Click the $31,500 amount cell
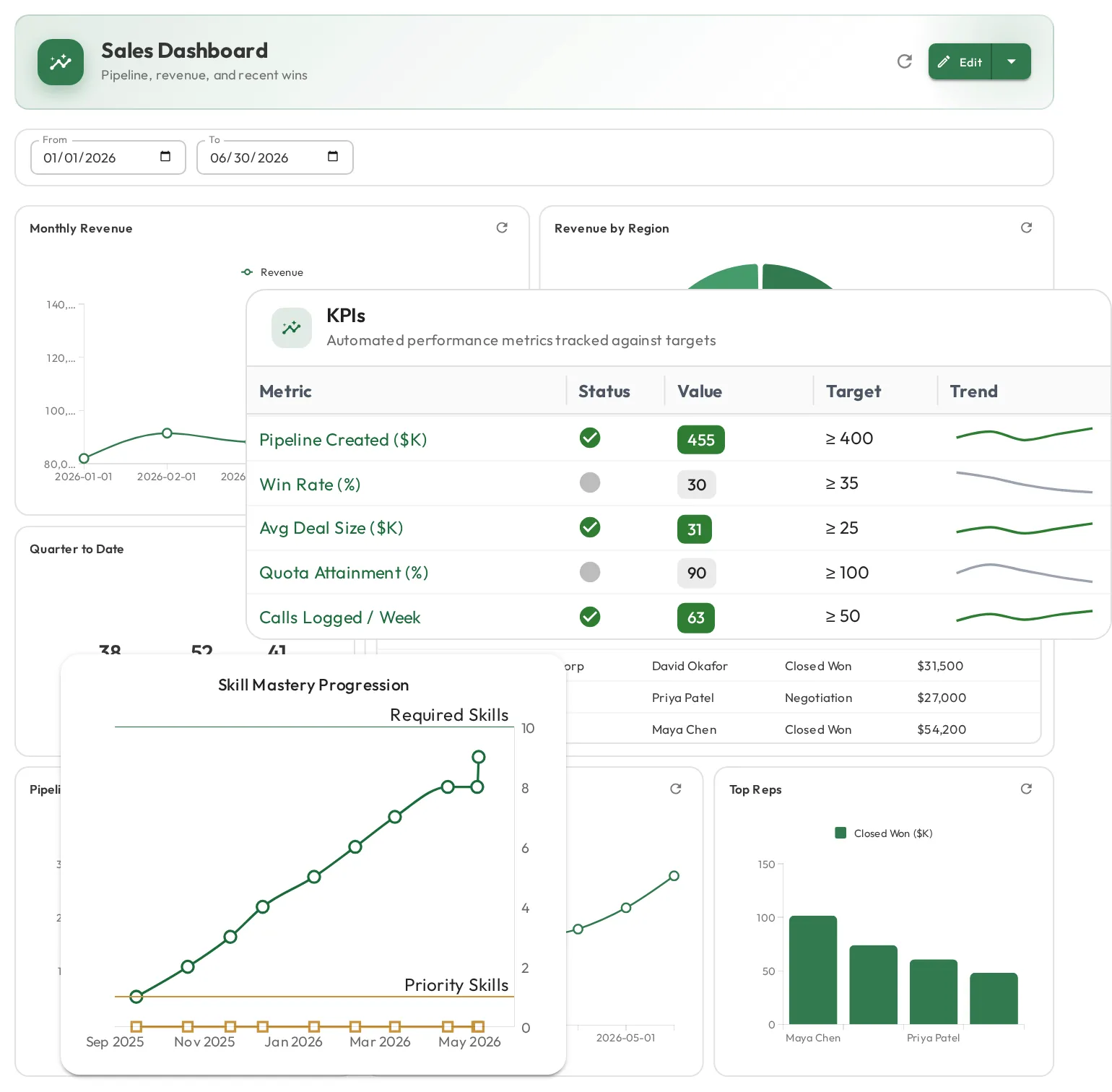 940,666
